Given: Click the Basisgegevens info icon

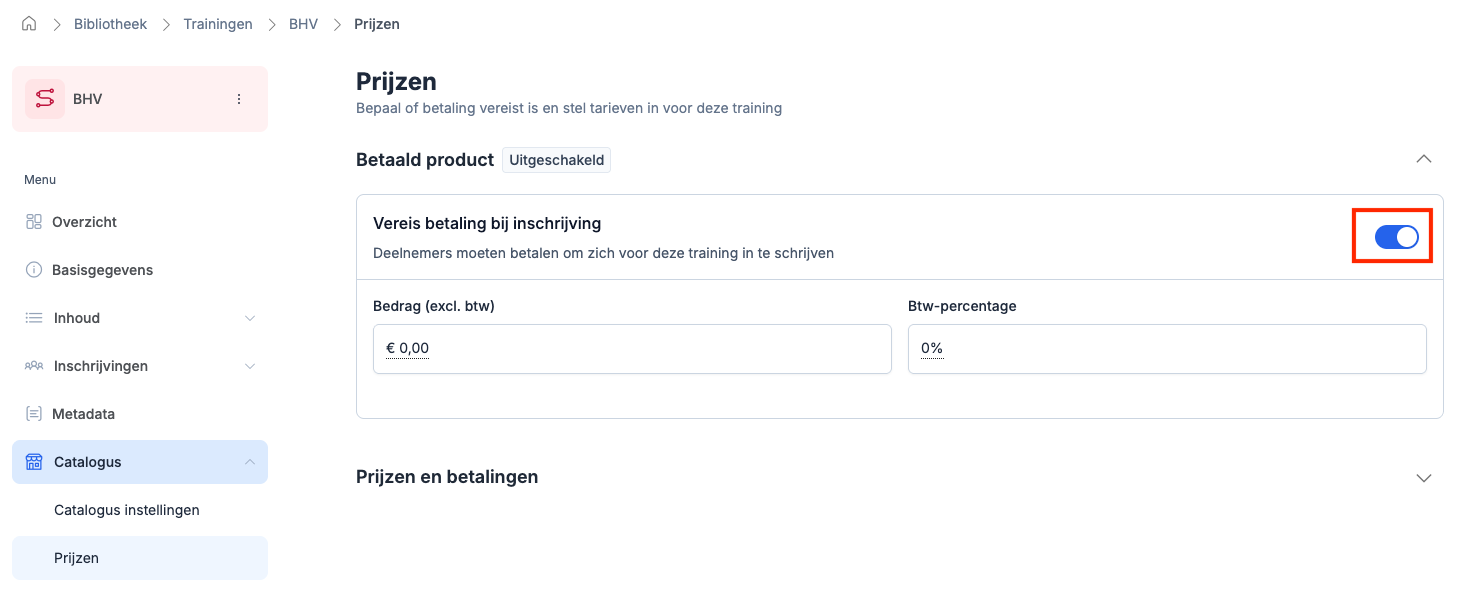Looking at the screenshot, I should coord(34,270).
